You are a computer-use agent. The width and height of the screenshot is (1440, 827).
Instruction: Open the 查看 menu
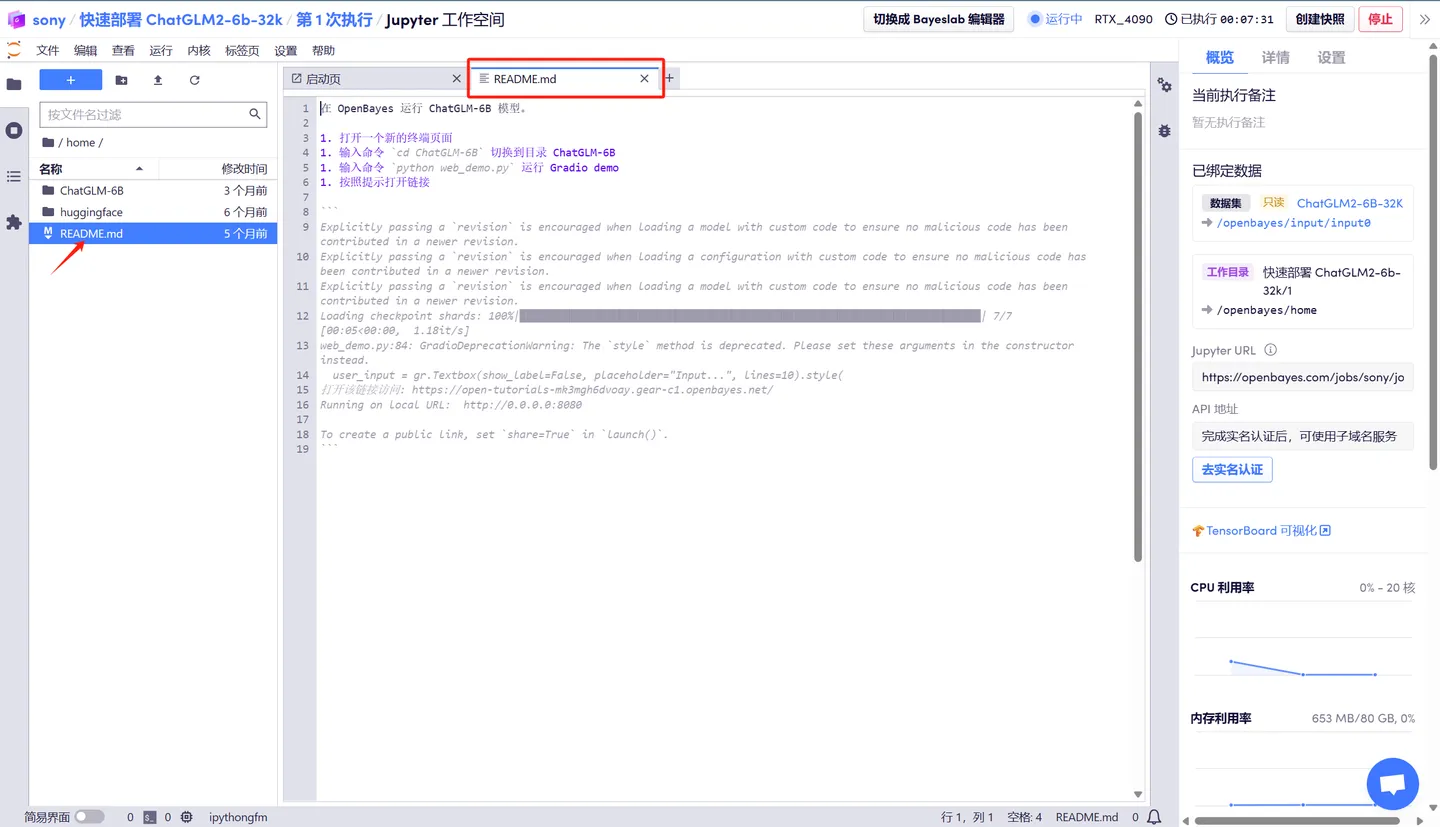pos(123,50)
